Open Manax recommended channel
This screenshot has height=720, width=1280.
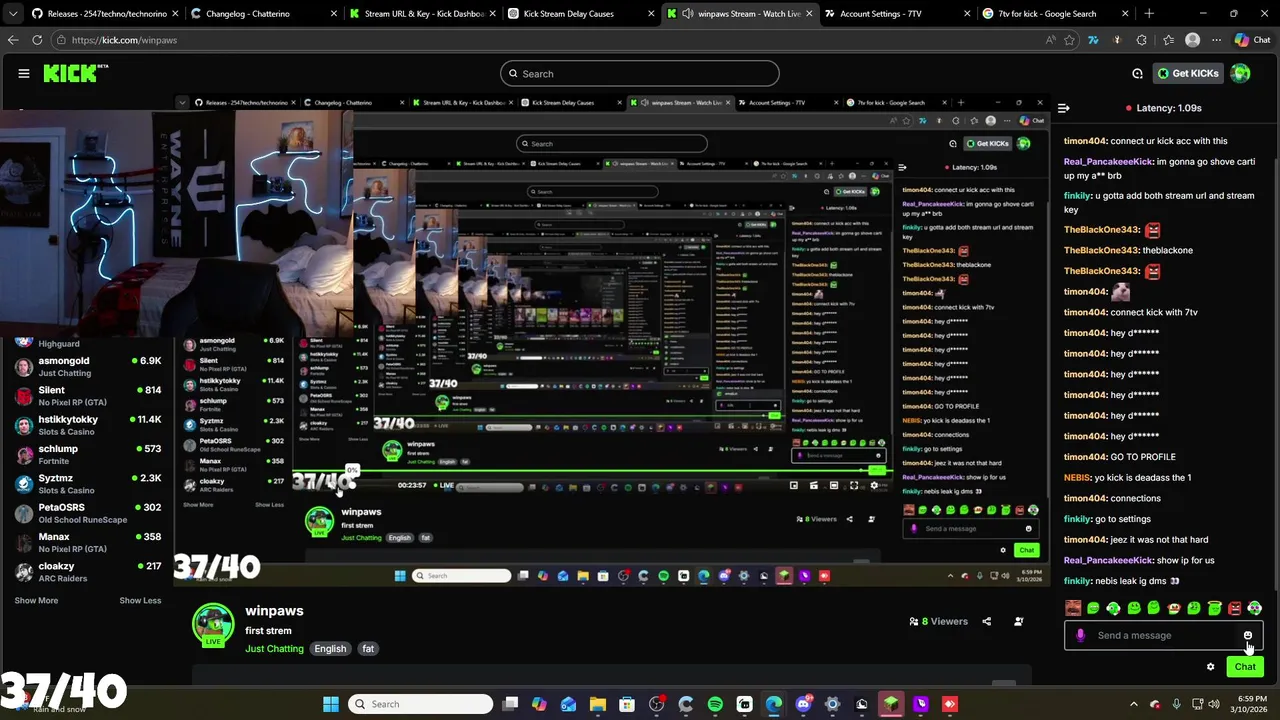pyautogui.click(x=88, y=543)
